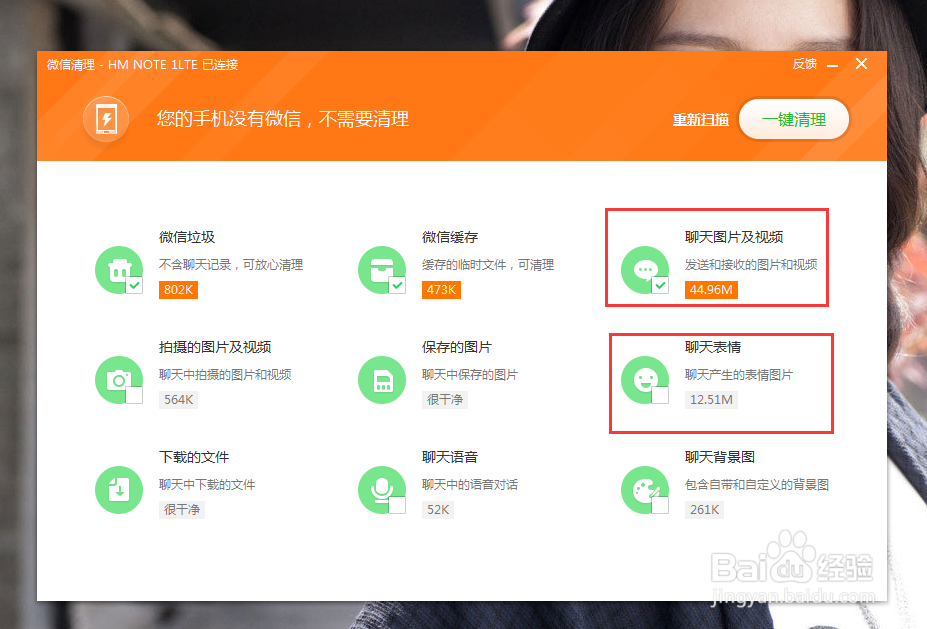Image resolution: width=927 pixels, height=629 pixels.
Task: Click description 聊天中下载的文件
Action: point(207,485)
